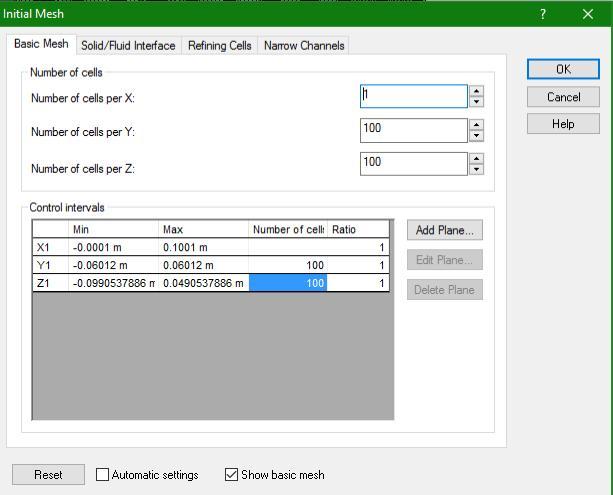Image resolution: width=613 pixels, height=495 pixels.
Task: Click the Min column header
Action: click(x=113, y=229)
